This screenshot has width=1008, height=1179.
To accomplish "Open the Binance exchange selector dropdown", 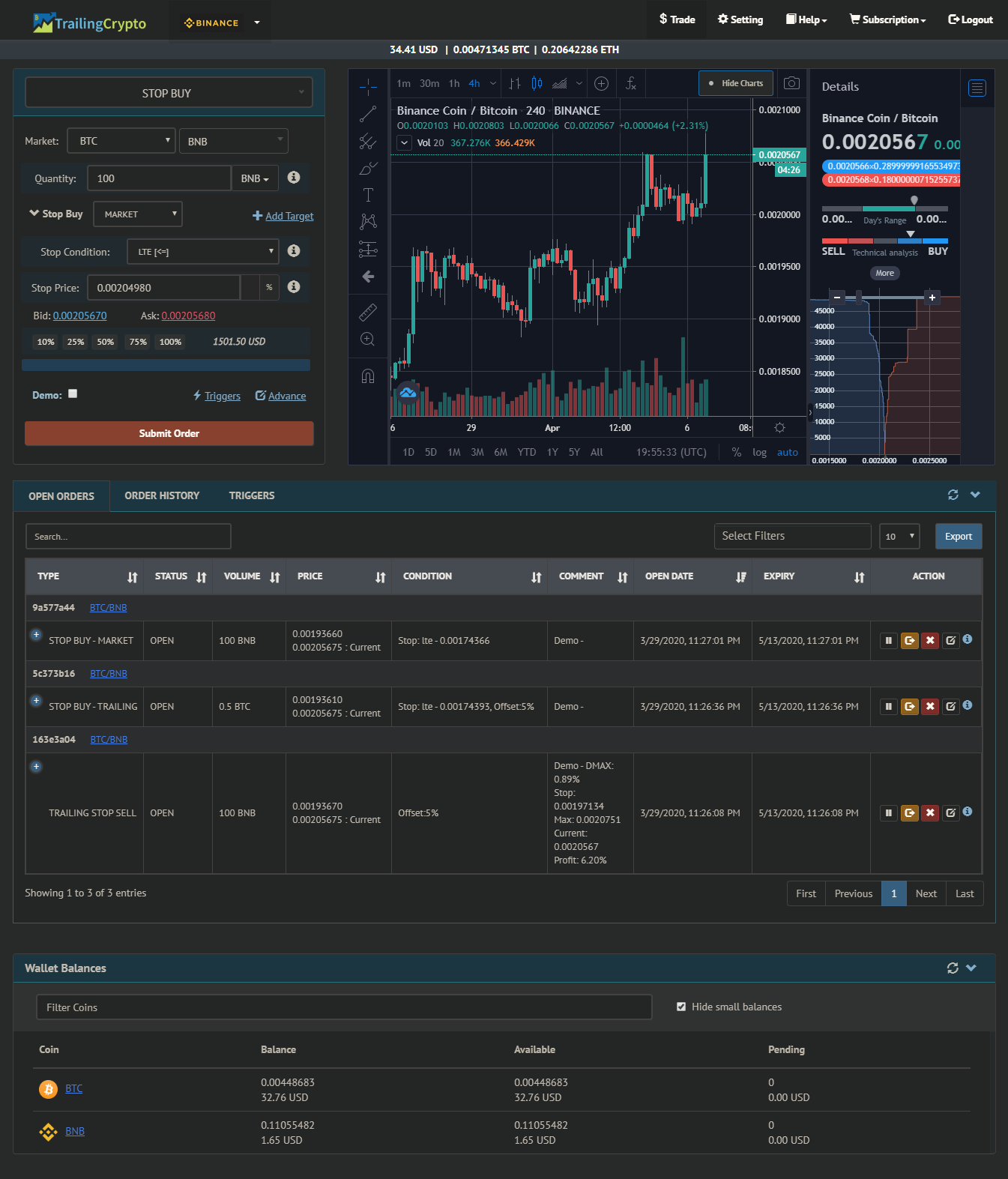I will (x=223, y=22).
